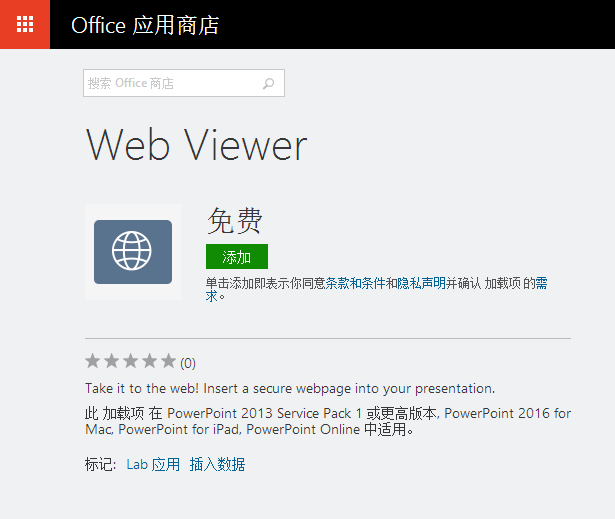Select the fourth rating star

pos(149,361)
